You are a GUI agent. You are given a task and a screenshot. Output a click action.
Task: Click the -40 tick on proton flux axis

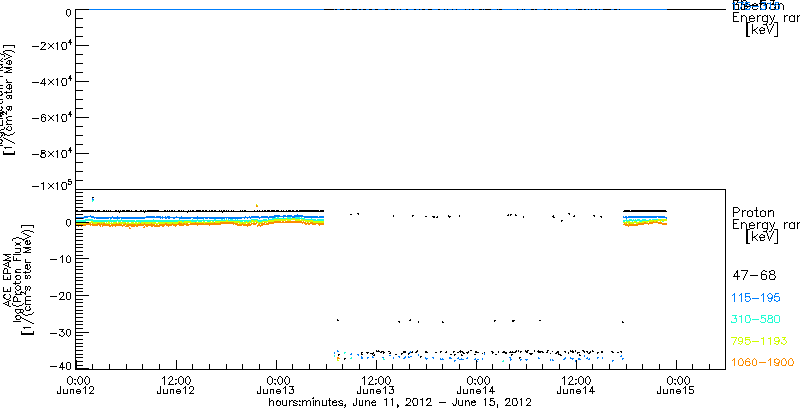coord(60,365)
